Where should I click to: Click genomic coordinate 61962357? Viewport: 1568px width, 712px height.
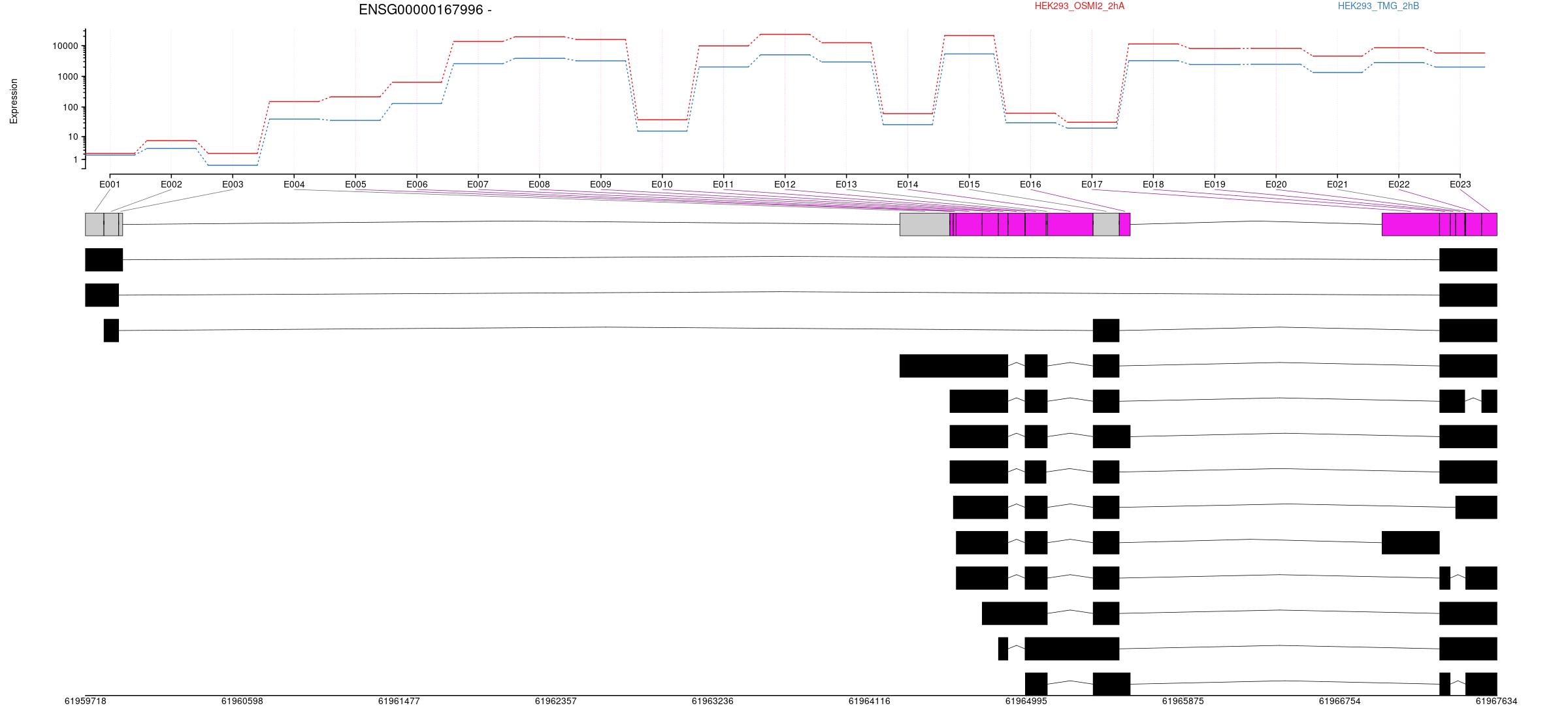[x=555, y=701]
